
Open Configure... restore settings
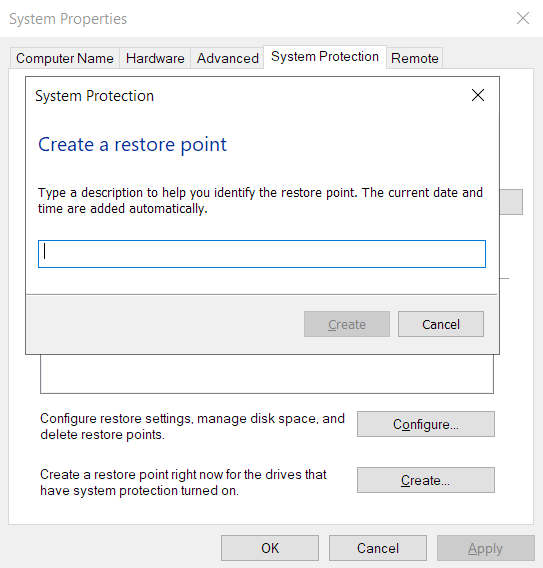[x=426, y=424]
